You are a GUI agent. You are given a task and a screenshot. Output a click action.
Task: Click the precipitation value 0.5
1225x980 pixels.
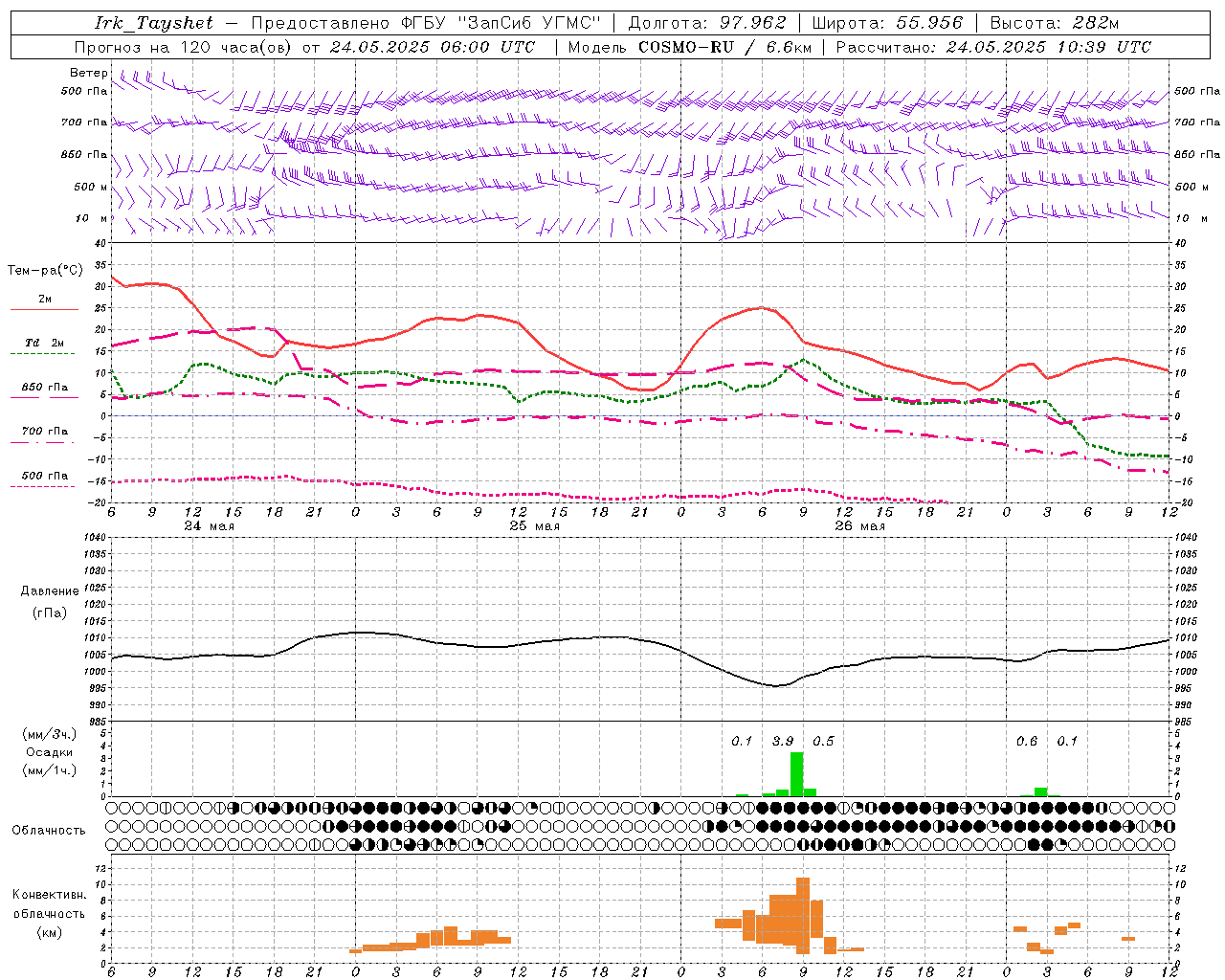[823, 741]
